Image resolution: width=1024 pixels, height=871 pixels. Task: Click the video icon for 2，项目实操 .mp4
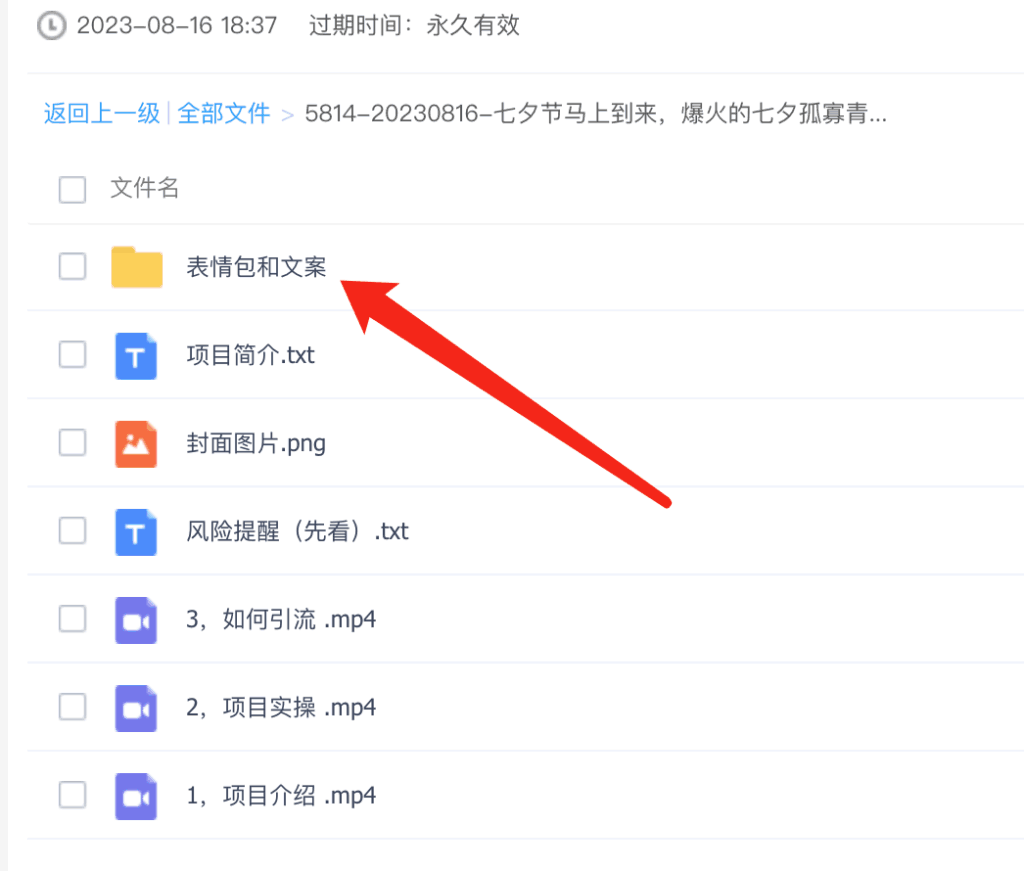click(136, 708)
